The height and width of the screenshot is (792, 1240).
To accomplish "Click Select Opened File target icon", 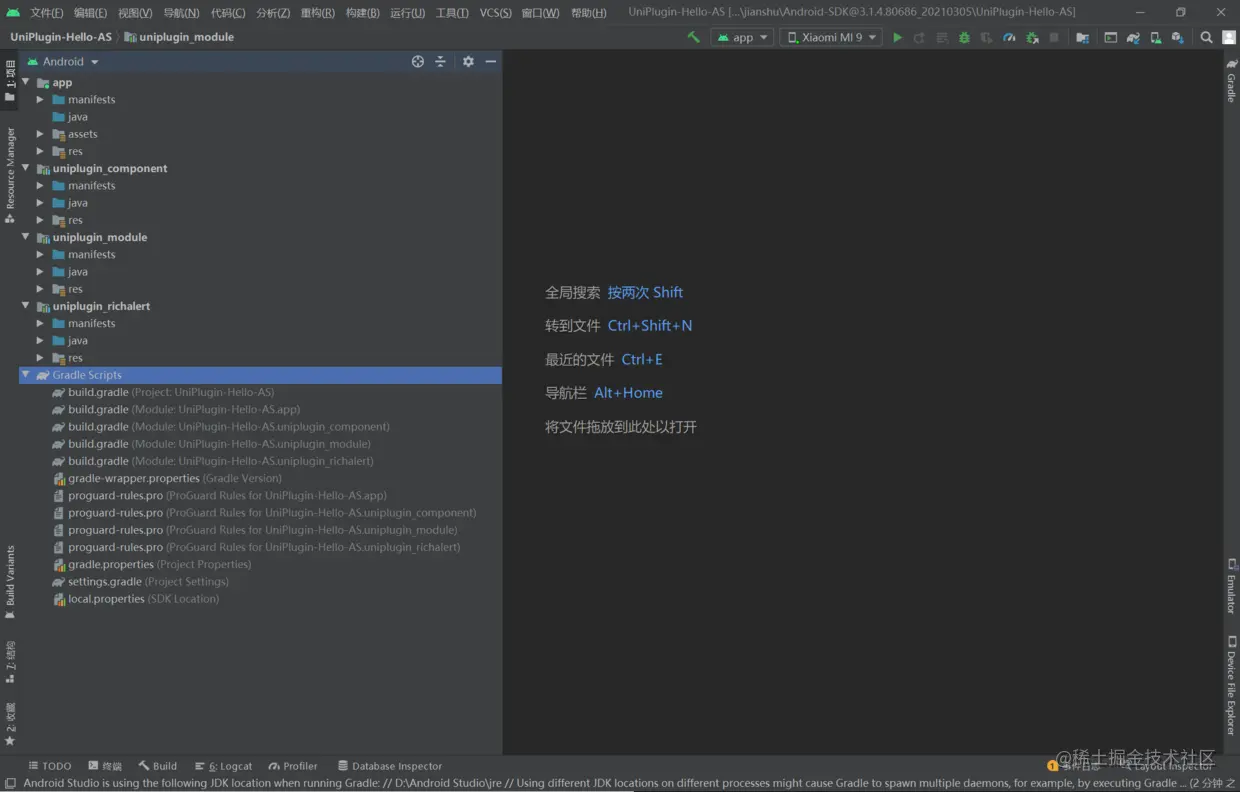I will tap(418, 61).
